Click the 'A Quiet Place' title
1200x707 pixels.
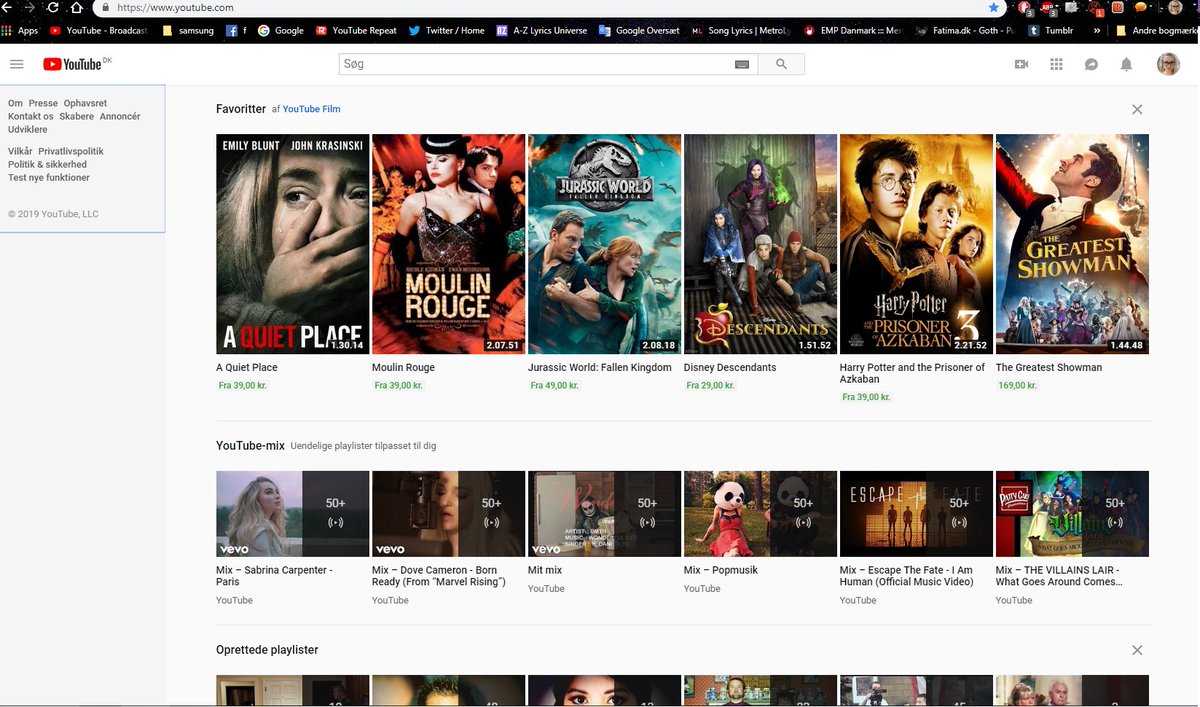point(247,368)
